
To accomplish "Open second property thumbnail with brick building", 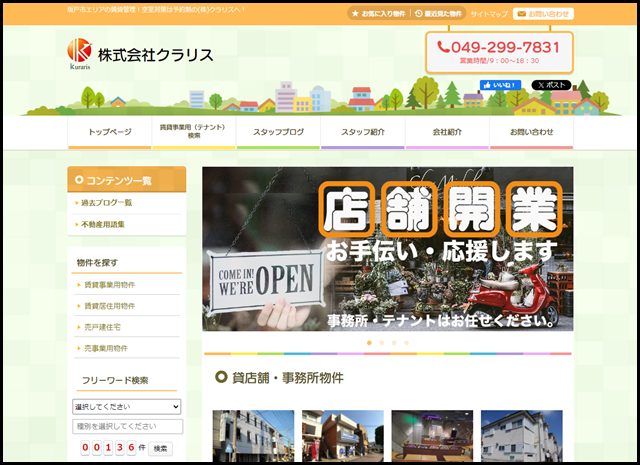I will (343, 436).
